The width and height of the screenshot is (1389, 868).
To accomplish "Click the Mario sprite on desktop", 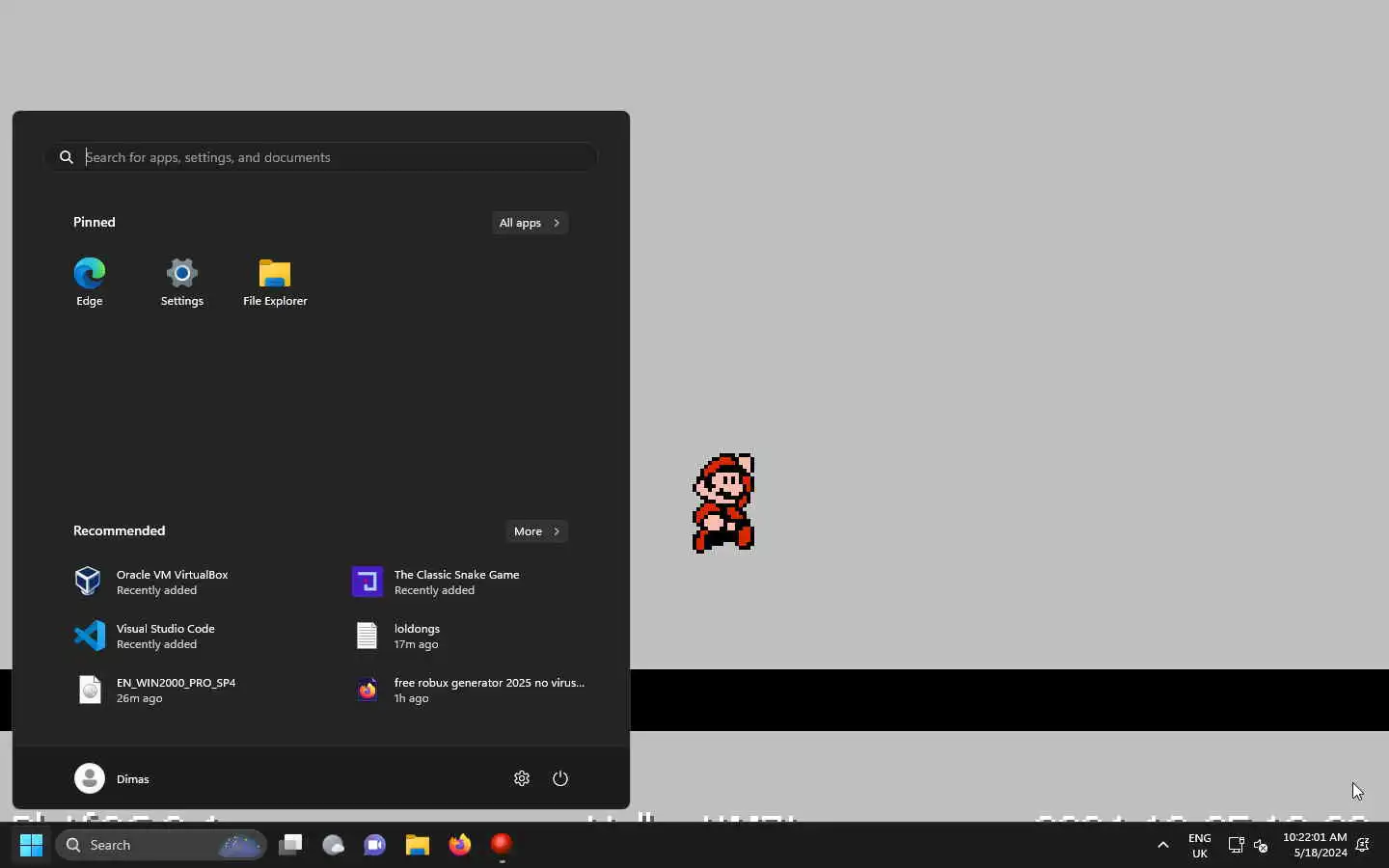I will click(723, 502).
